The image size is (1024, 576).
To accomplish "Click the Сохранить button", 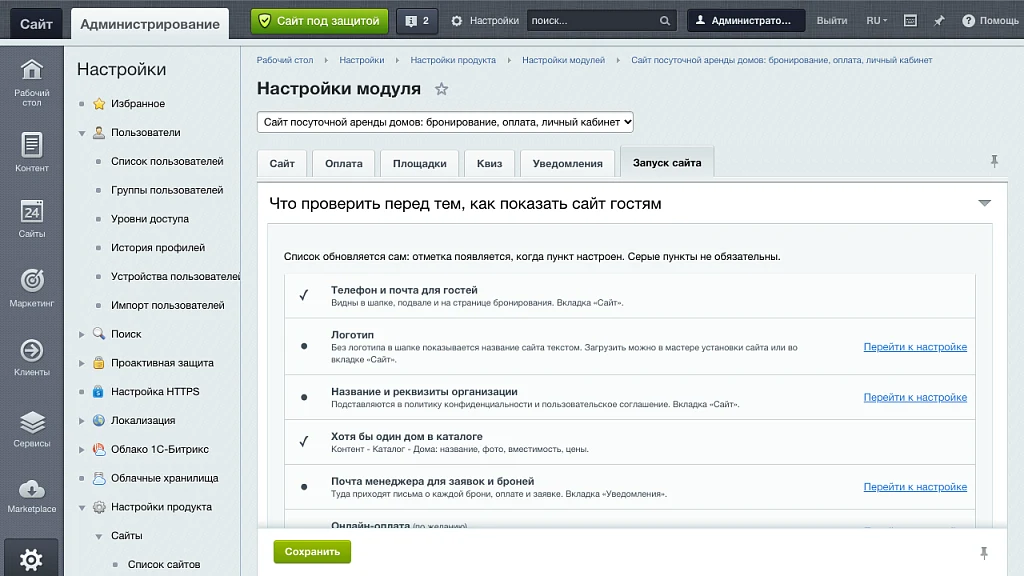I will (312, 552).
